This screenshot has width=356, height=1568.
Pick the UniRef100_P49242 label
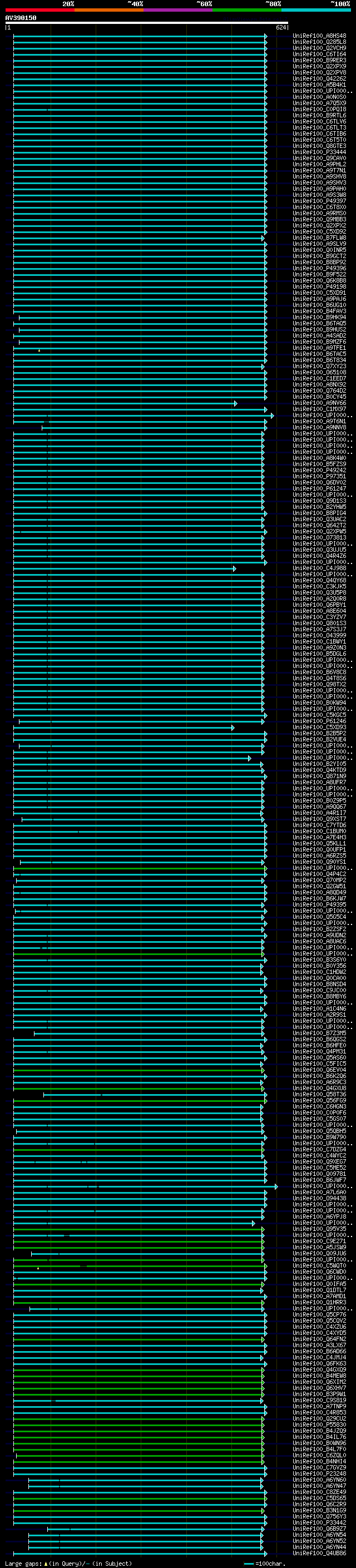pyautogui.click(x=319, y=471)
